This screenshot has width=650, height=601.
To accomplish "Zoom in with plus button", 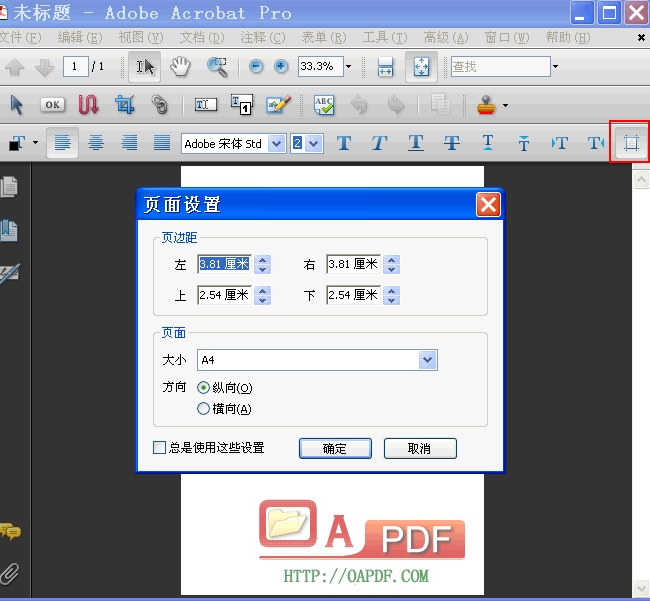I will [281, 66].
